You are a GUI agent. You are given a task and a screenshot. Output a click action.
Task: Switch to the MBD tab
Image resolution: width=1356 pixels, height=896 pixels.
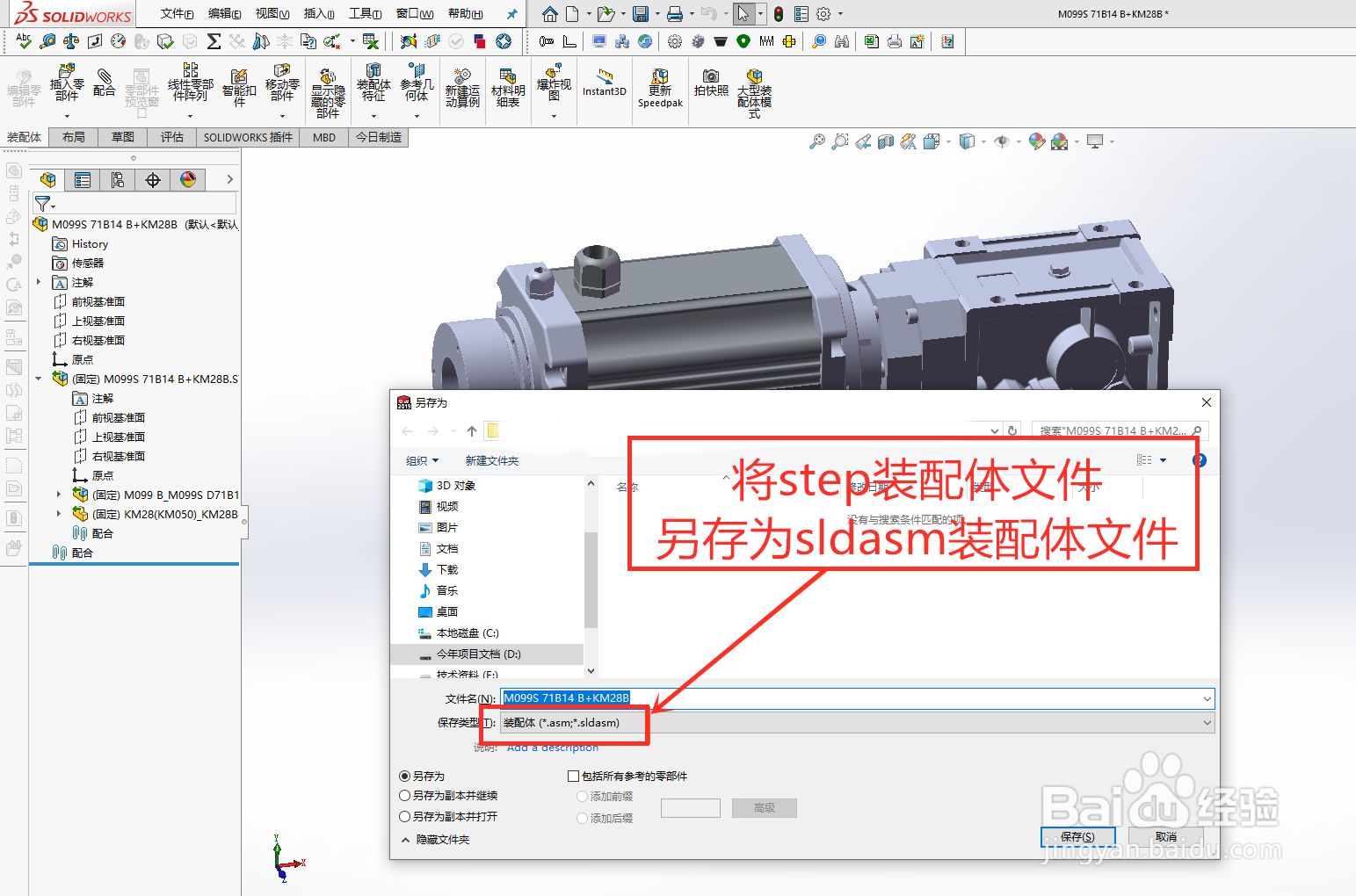[323, 137]
